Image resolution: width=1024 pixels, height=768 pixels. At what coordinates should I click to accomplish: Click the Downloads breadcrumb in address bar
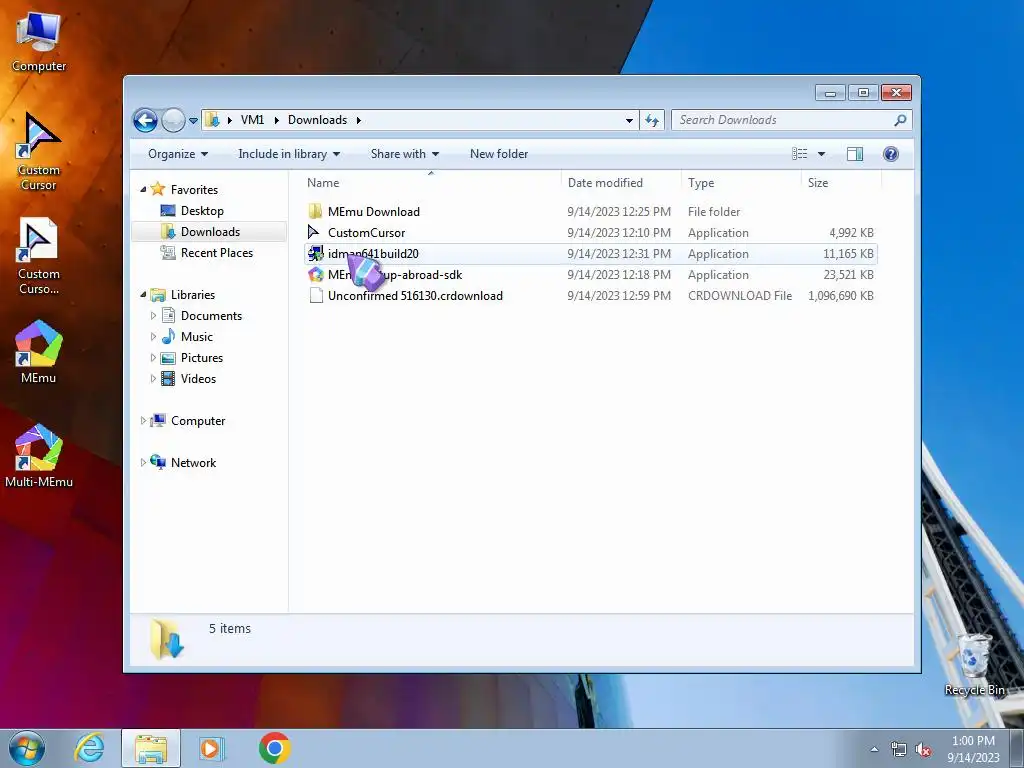317,120
